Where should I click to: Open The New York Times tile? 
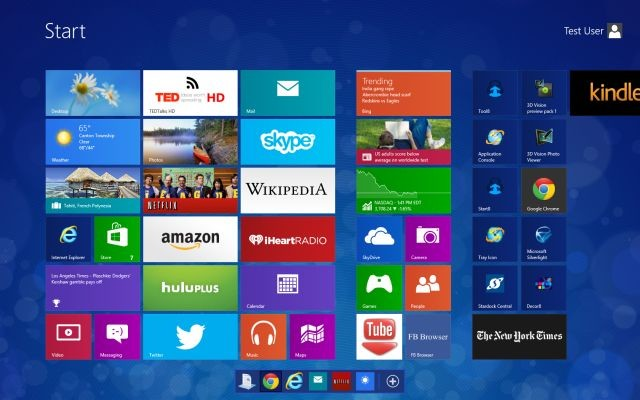(x=519, y=336)
